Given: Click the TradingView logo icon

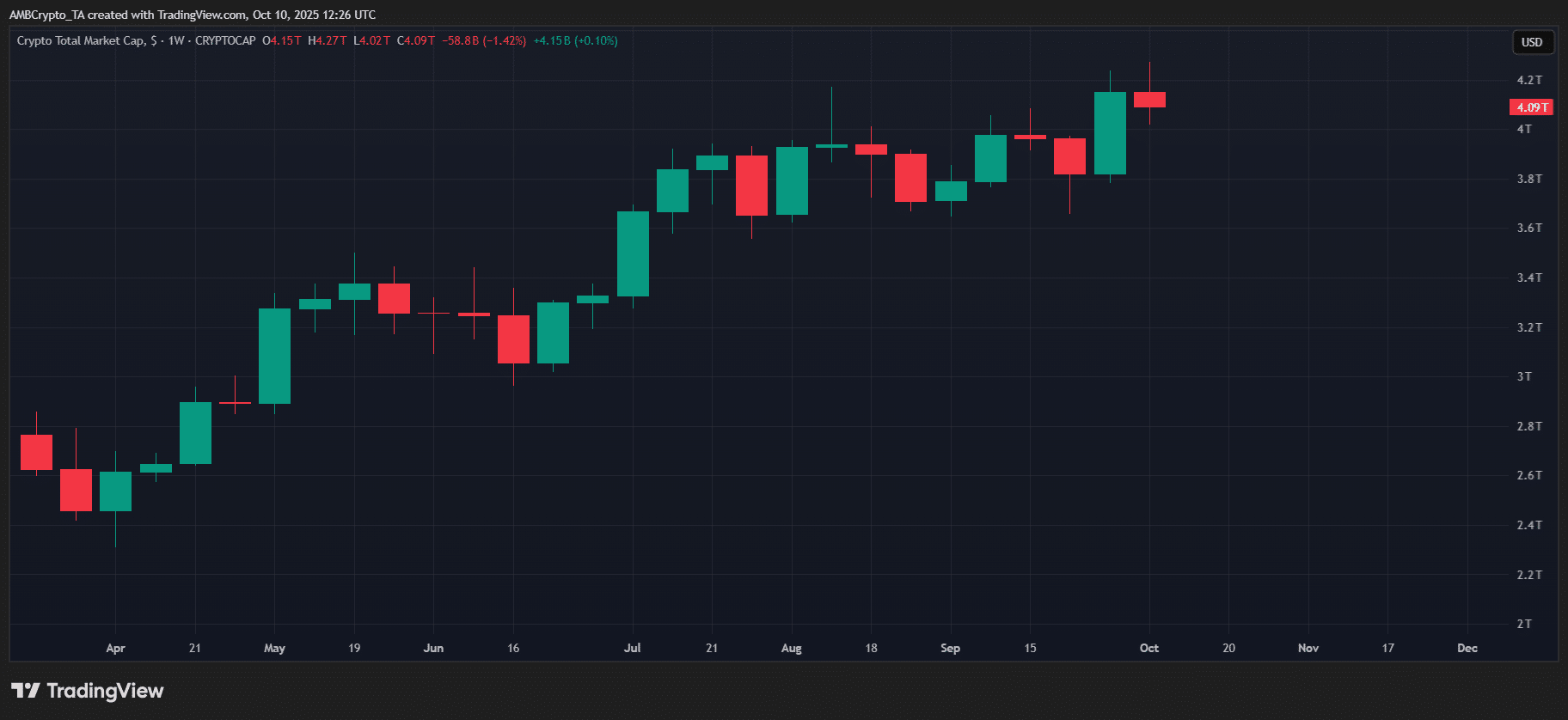Looking at the screenshot, I should click(x=26, y=691).
